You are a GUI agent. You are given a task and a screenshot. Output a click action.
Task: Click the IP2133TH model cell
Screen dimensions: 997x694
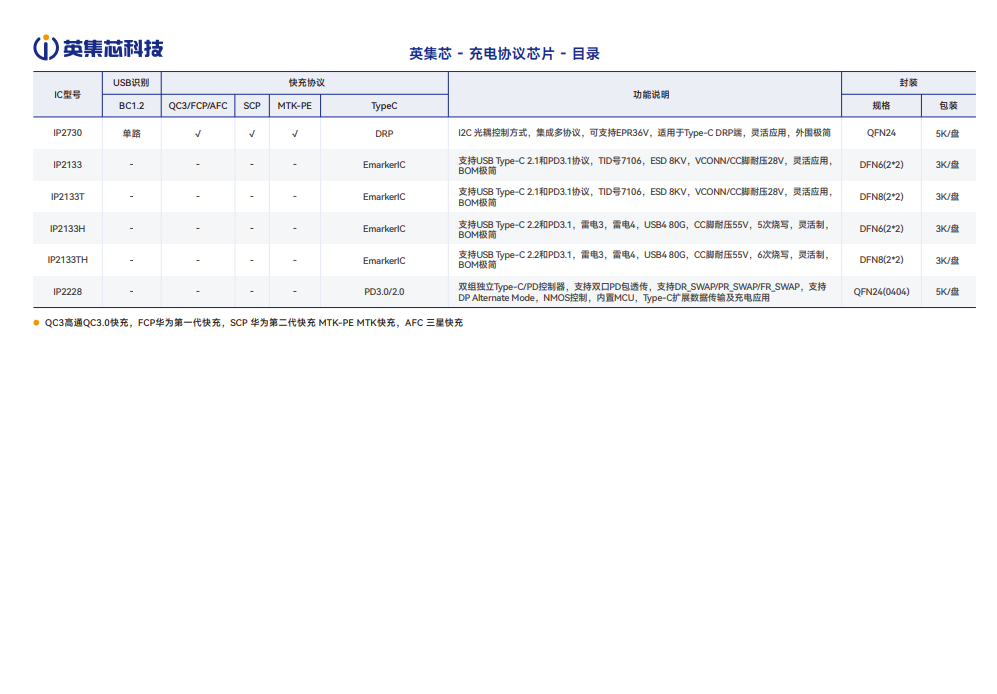click(67, 260)
